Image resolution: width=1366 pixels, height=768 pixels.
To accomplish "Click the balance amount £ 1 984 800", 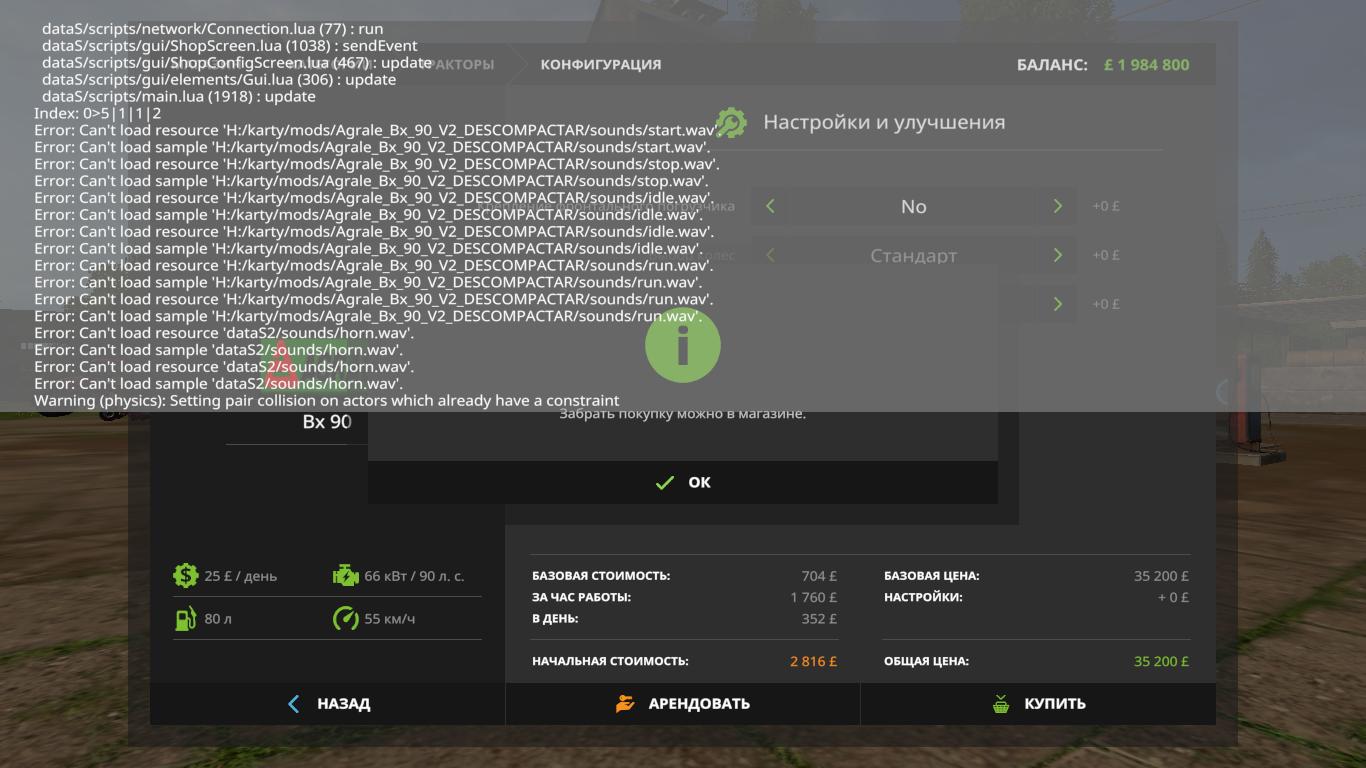I will click(1146, 65).
